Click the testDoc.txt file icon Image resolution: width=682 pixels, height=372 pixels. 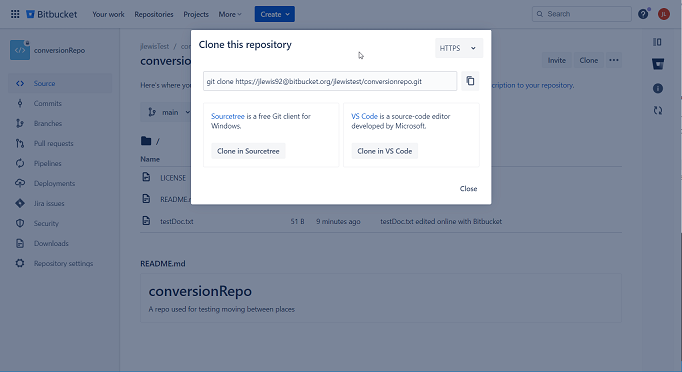(x=146, y=221)
